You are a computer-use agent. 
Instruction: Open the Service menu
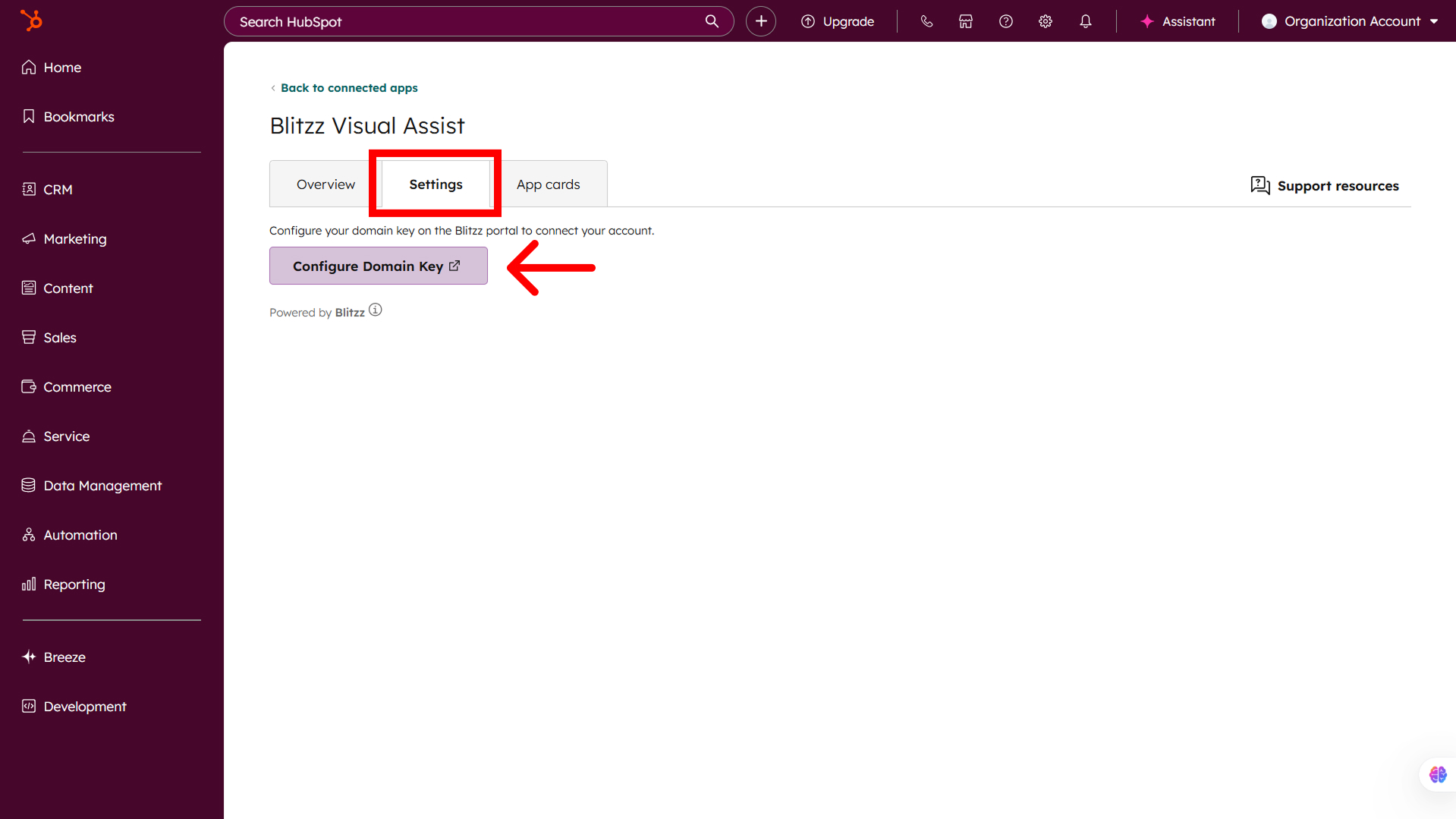click(56, 436)
